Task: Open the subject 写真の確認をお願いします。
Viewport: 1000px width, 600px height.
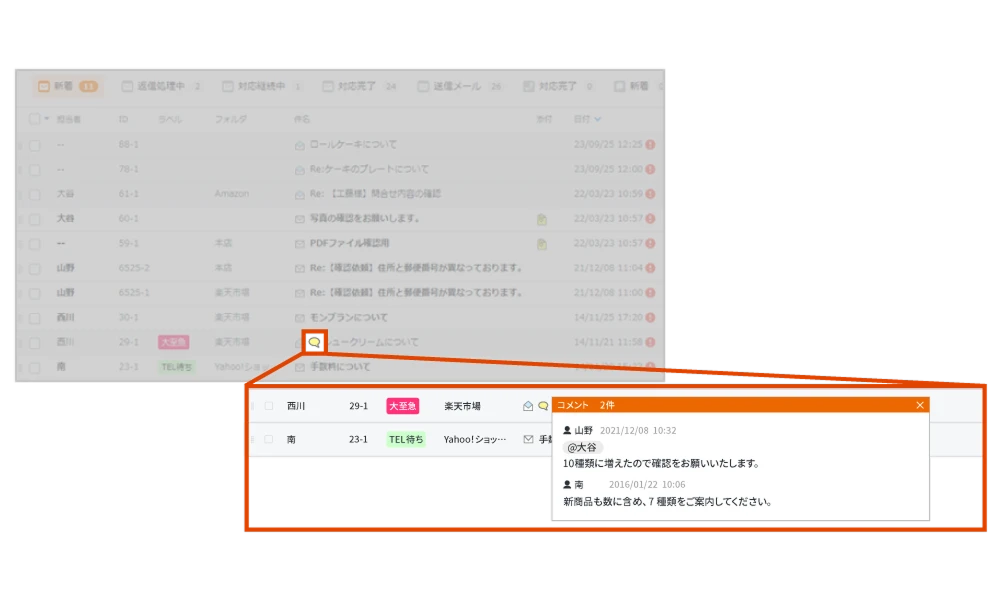Action: tap(365, 219)
